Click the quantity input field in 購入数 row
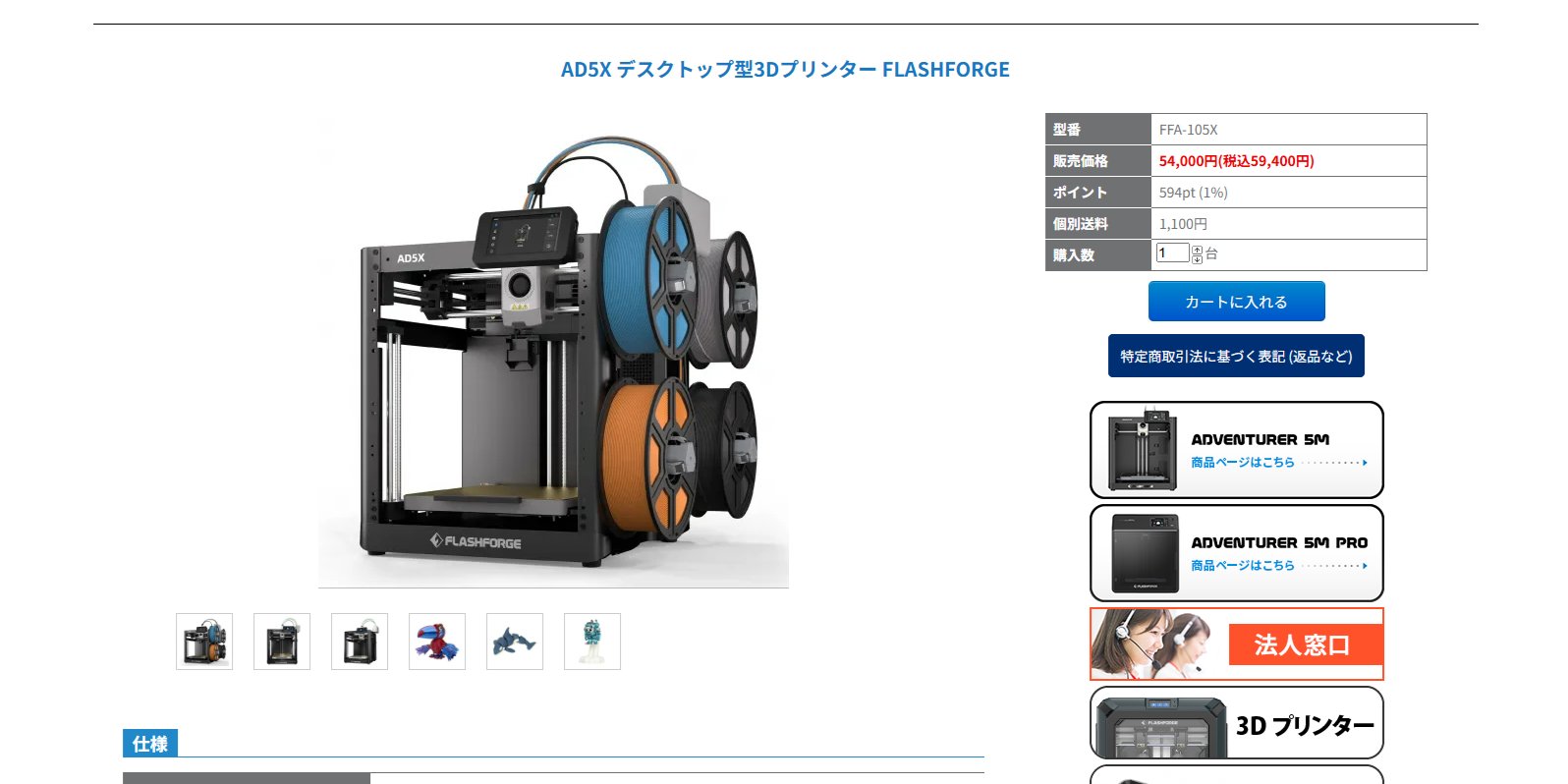The image size is (1568, 784). (1173, 253)
